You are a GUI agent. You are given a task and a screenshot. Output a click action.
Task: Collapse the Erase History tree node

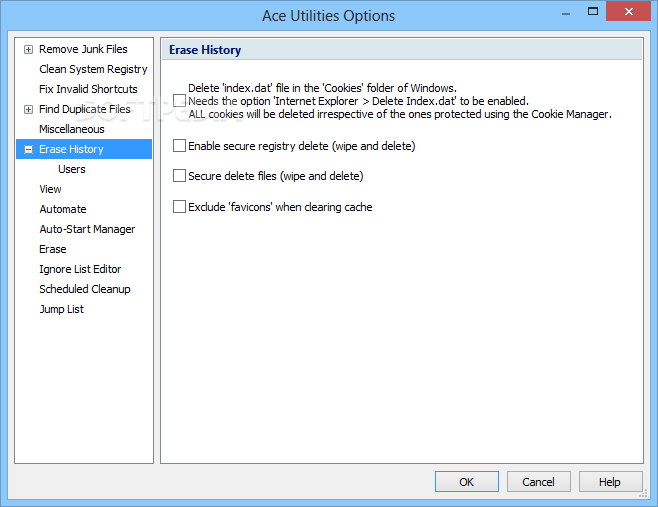pyautogui.click(x=28, y=149)
